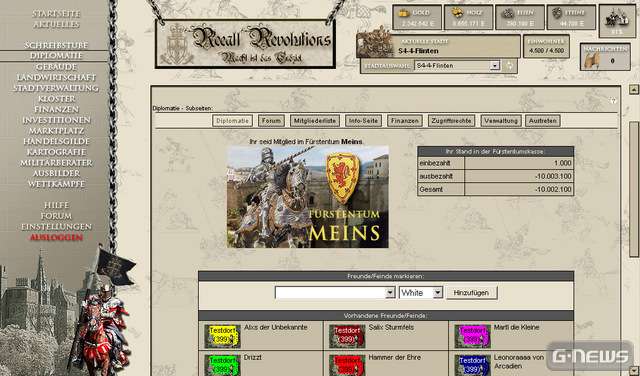Click the Gold resource icon
The width and height of the screenshot is (640, 376).
404,13
